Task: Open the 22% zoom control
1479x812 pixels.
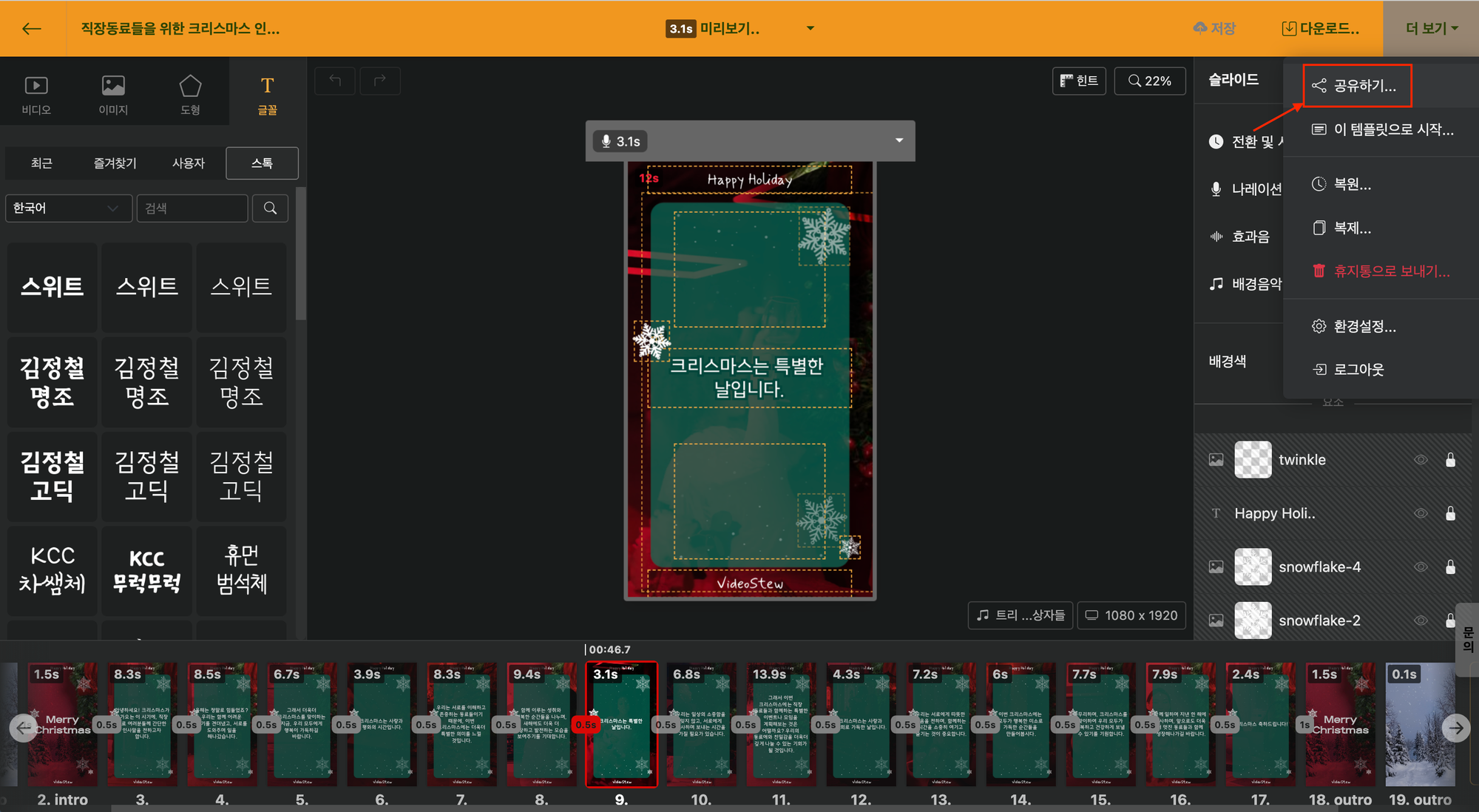Action: (1150, 81)
